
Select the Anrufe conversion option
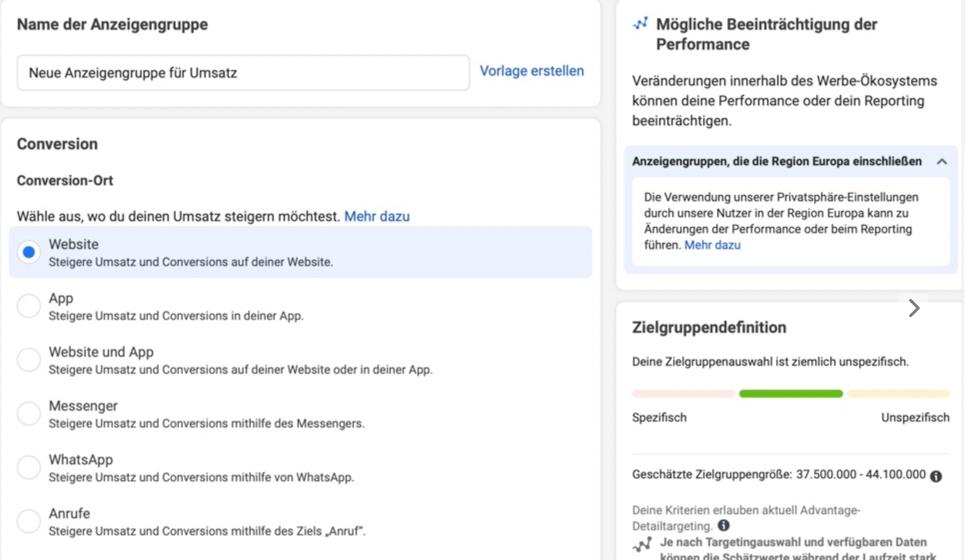tap(29, 521)
